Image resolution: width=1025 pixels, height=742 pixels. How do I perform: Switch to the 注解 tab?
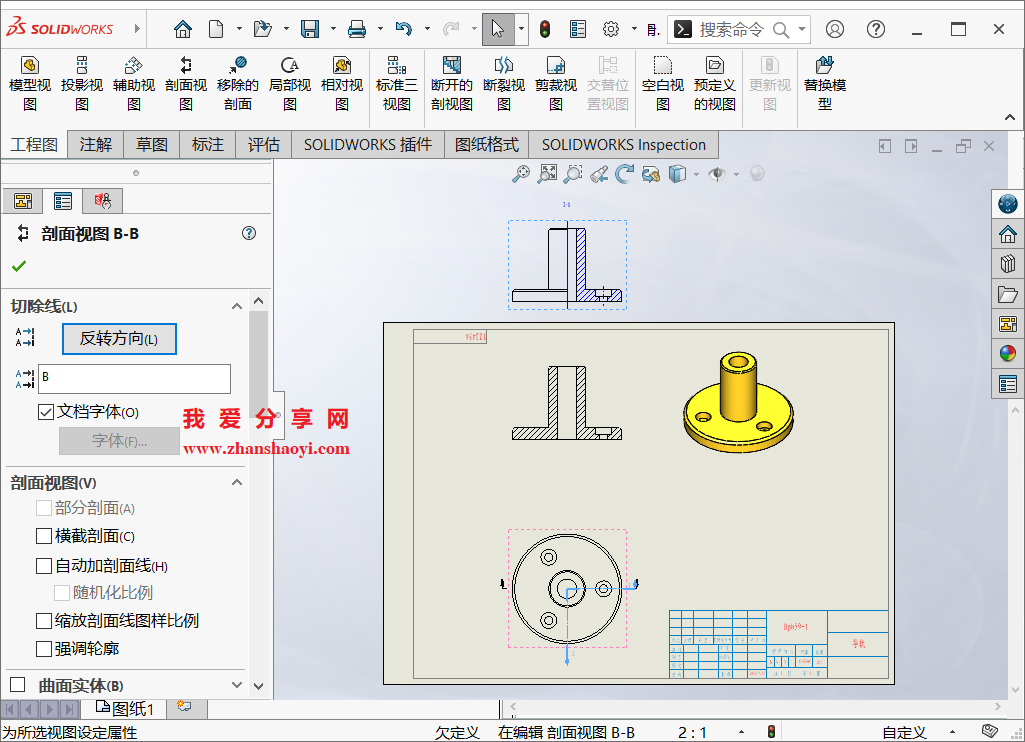pos(95,145)
